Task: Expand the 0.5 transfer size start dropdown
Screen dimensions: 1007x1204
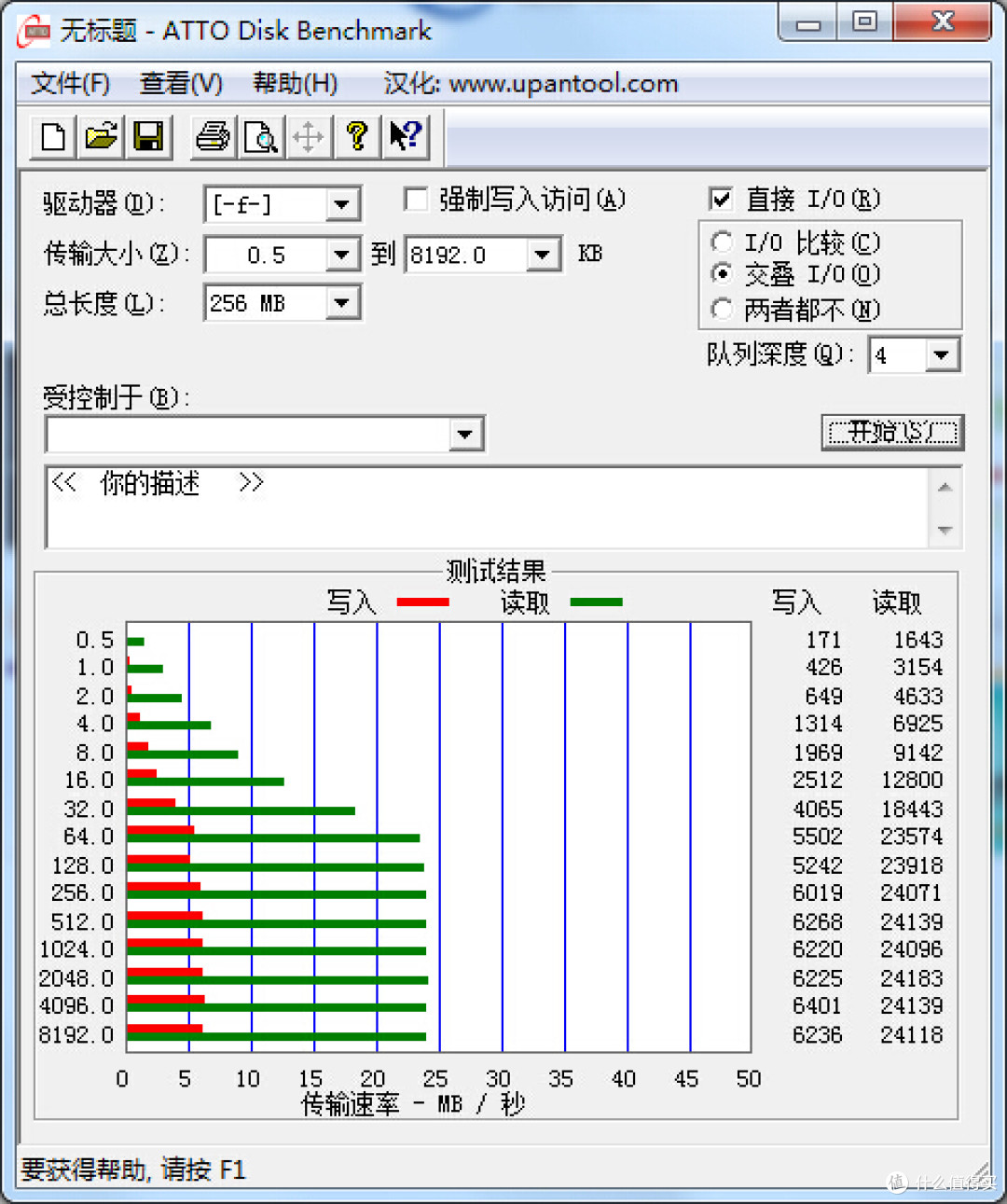Action: (x=341, y=255)
